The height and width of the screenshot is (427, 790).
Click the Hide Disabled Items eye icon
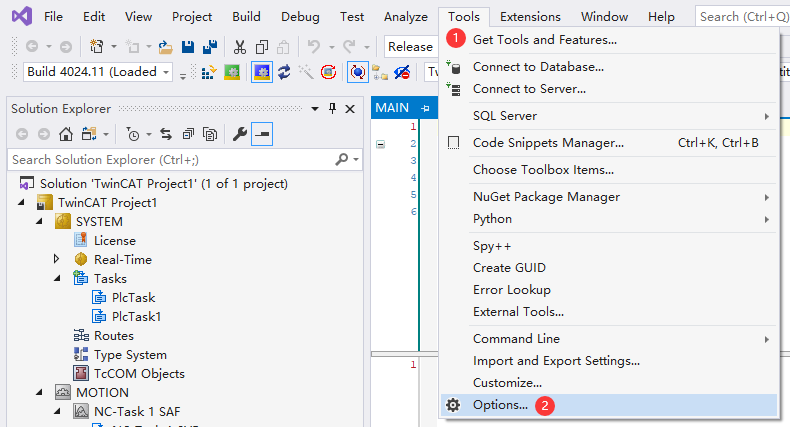pos(402,73)
